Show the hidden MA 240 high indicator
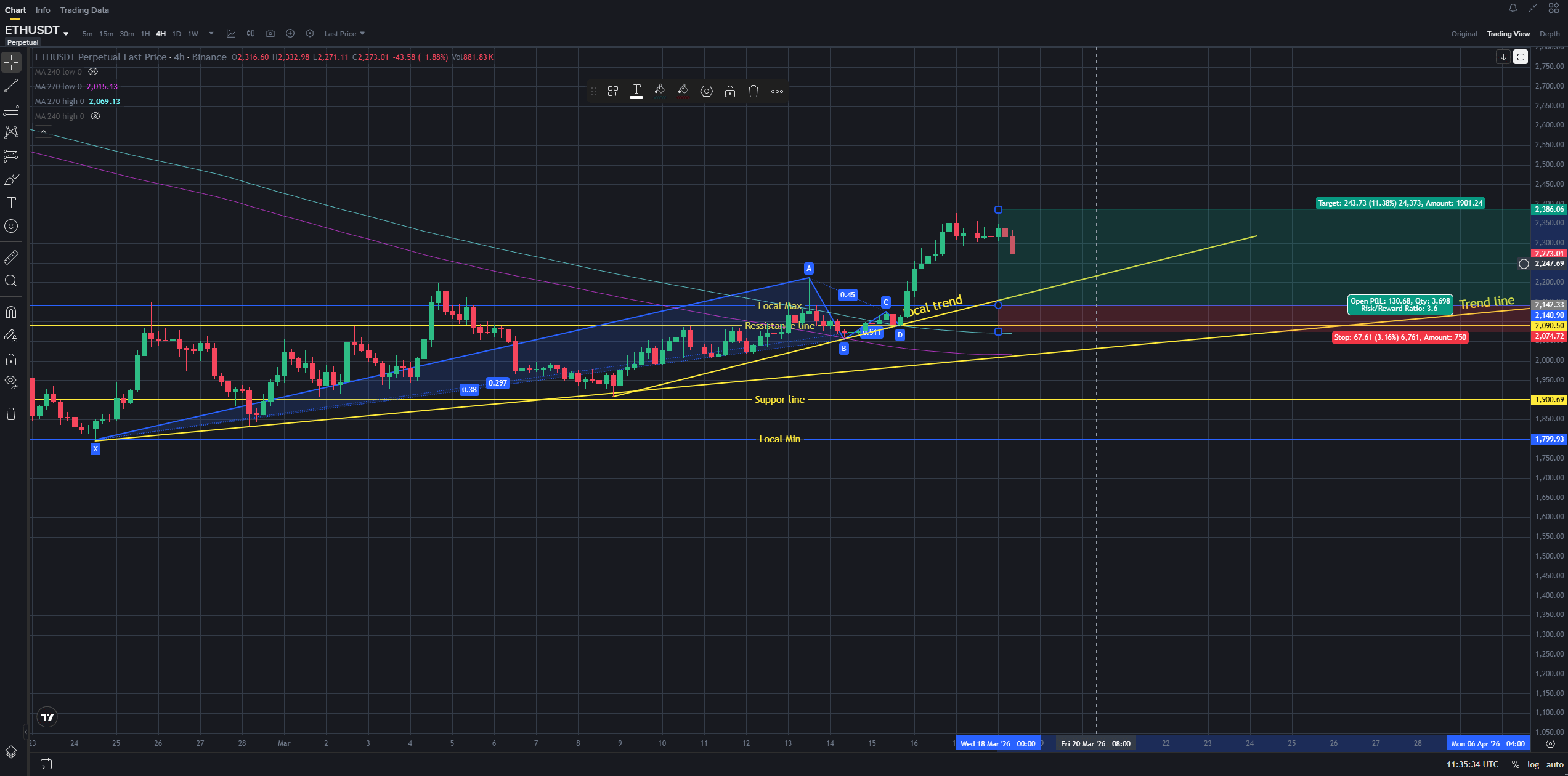Image resolution: width=1568 pixels, height=776 pixels. (x=95, y=116)
